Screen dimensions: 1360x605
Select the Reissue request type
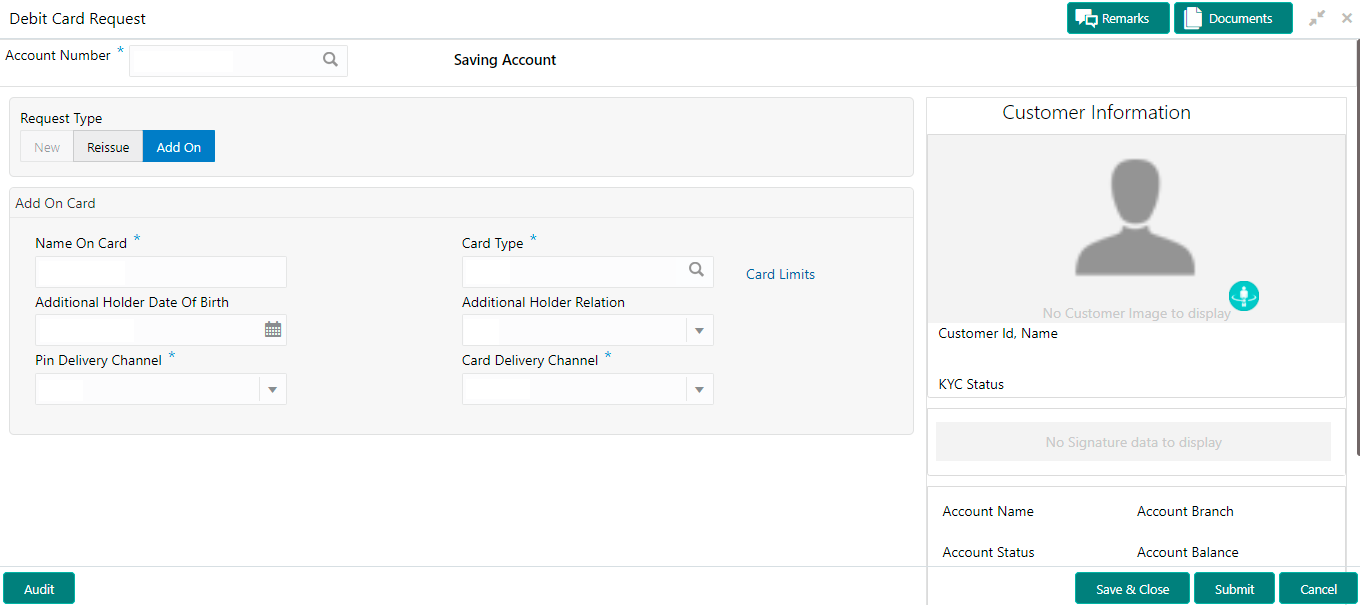[x=108, y=147]
